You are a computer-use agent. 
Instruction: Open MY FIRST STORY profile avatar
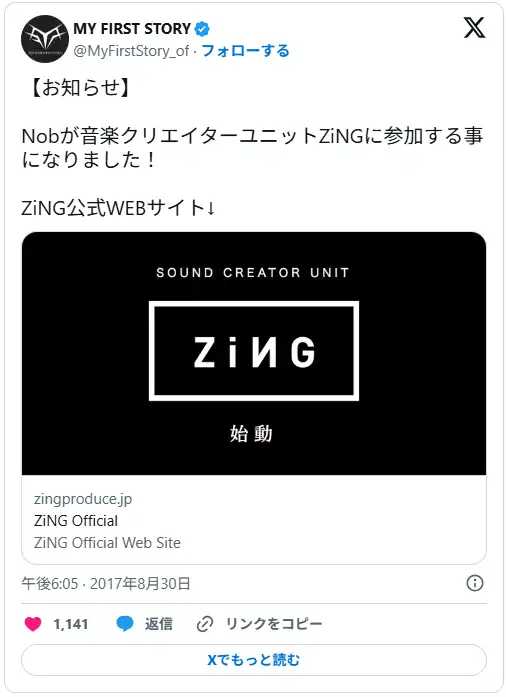pyautogui.click(x=44, y=39)
